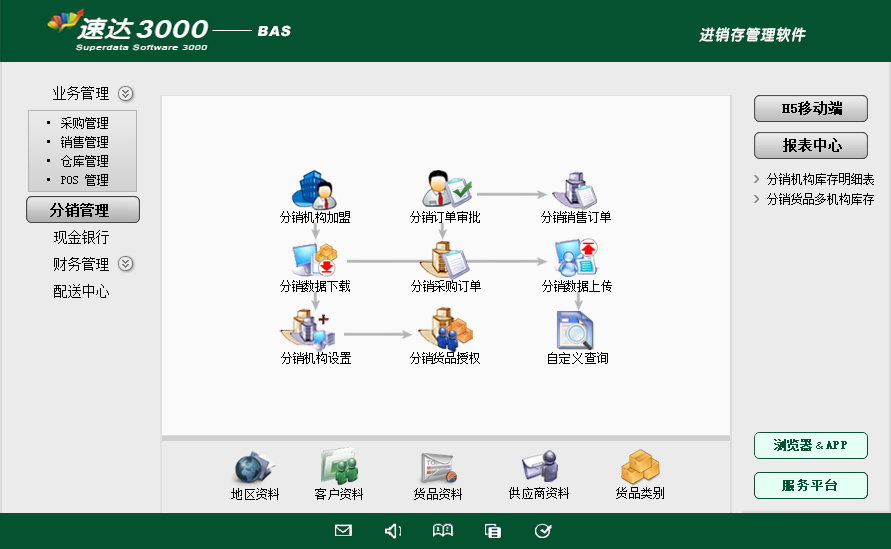The image size is (891, 549).
Task: Select 采购管理 in the sidebar menu
Action: (84, 124)
